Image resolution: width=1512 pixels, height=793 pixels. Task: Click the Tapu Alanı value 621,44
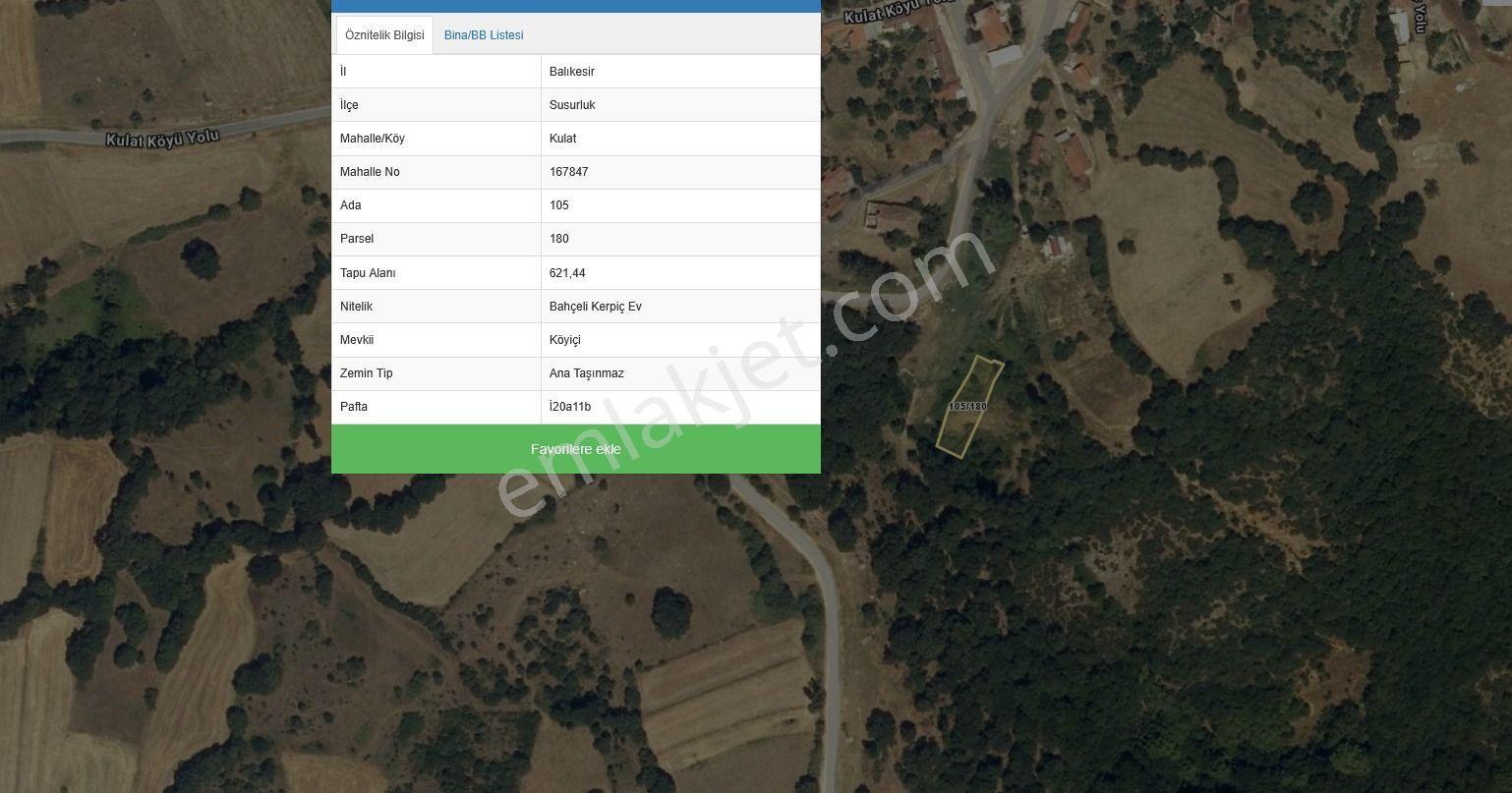coord(567,273)
